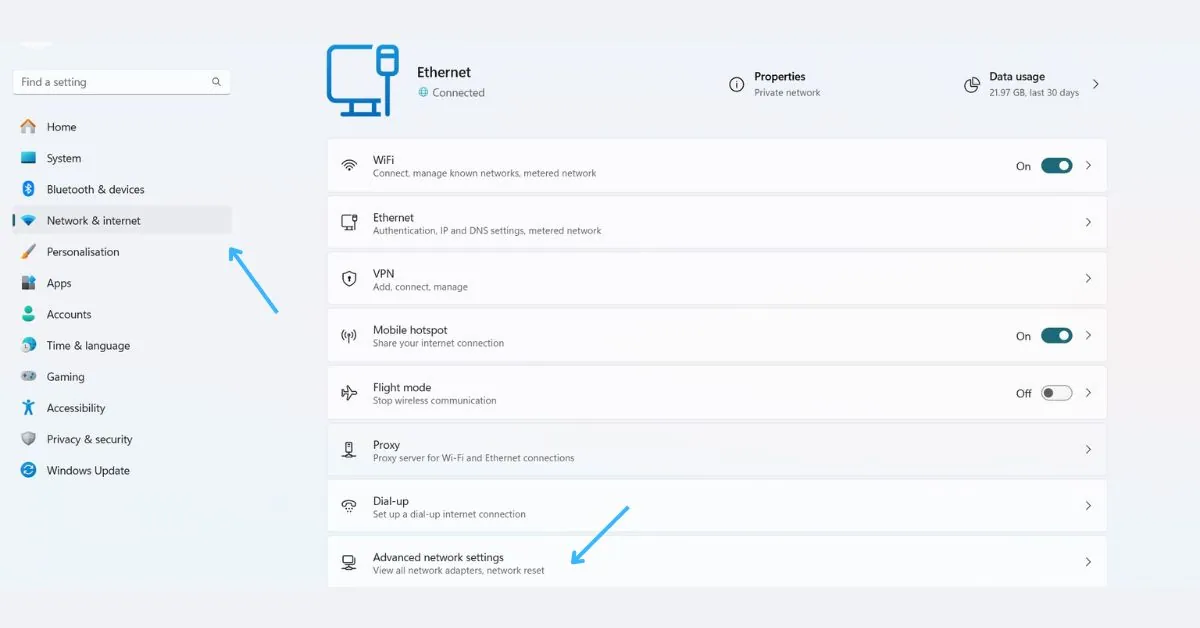This screenshot has width=1200, height=628.
Task: Click the Mobile hotspot antenna icon
Action: point(349,336)
